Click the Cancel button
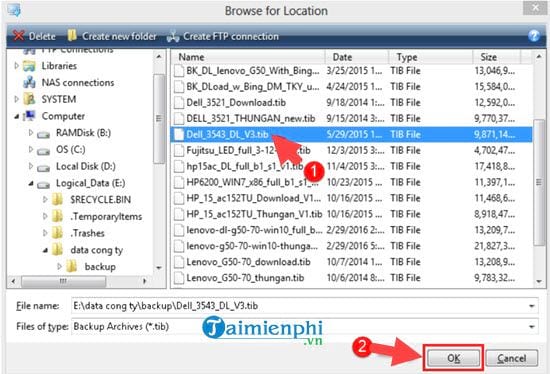Screen dimensions: 550x374 (x=512, y=358)
